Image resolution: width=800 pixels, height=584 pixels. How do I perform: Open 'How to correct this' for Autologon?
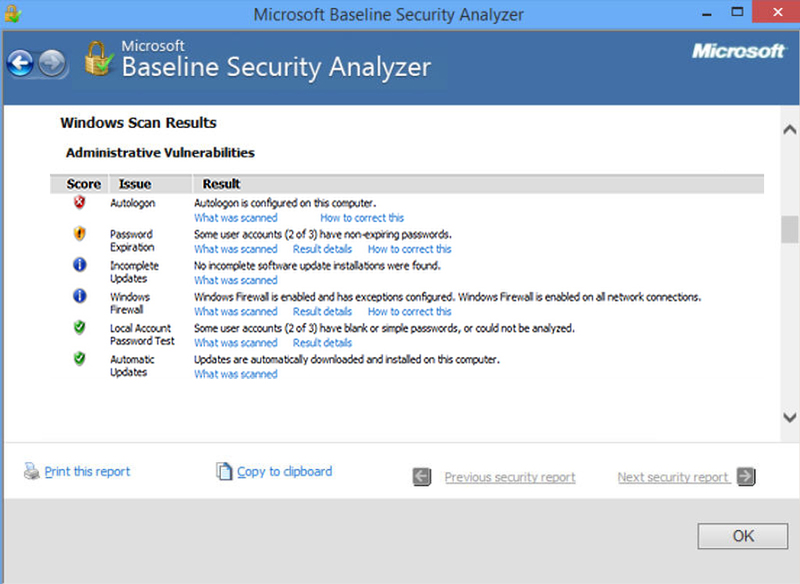pyautogui.click(x=362, y=218)
